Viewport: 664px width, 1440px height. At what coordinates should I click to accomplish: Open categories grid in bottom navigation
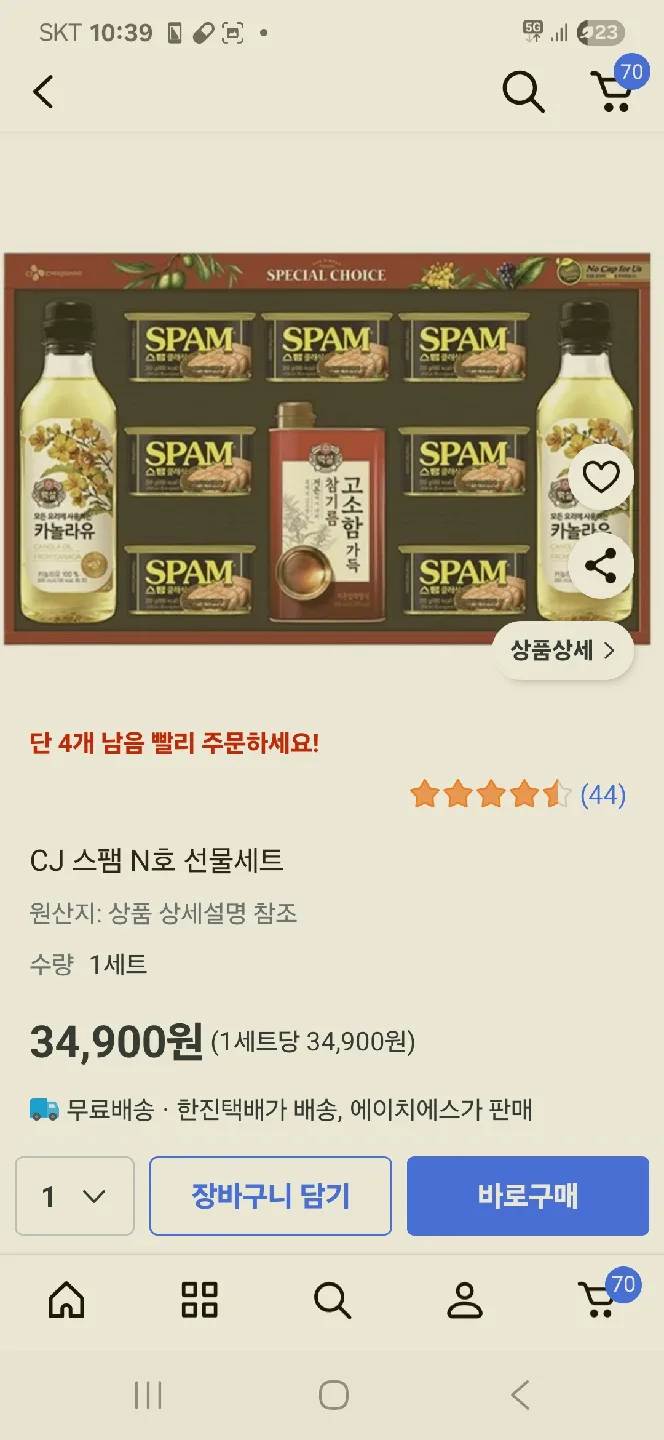pyautogui.click(x=199, y=1300)
